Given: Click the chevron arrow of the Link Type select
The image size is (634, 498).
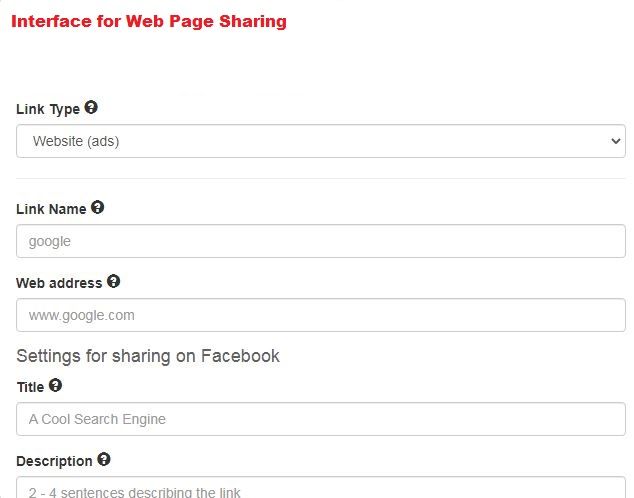Looking at the screenshot, I should click(x=615, y=142).
